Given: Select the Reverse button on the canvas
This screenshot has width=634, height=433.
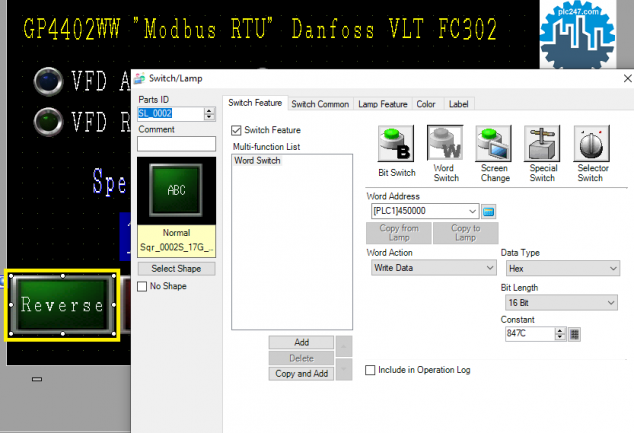Looking at the screenshot, I should tap(62, 305).
